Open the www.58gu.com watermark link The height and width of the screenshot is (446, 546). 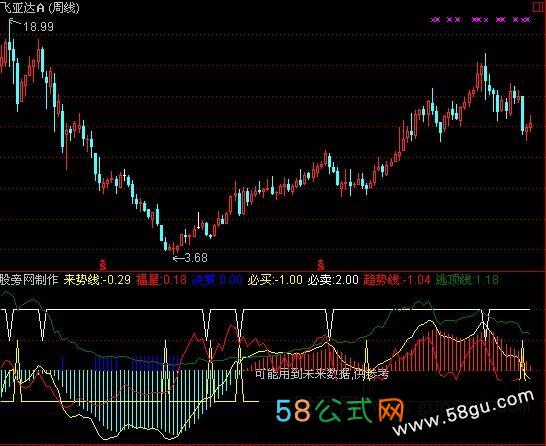(464, 413)
